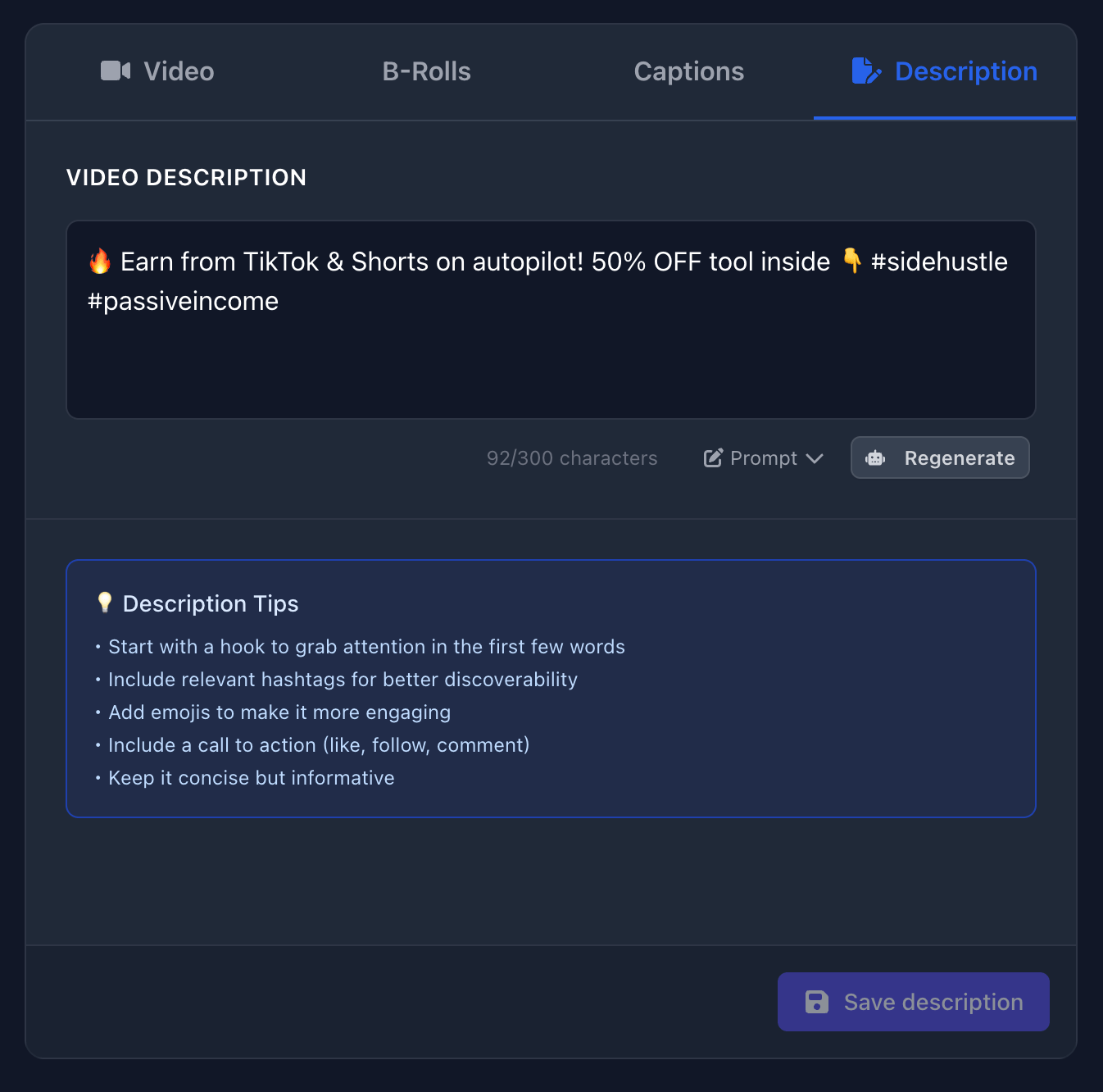The width and height of the screenshot is (1103, 1092).
Task: Click the Description tab's document-pen icon
Action: point(865,71)
